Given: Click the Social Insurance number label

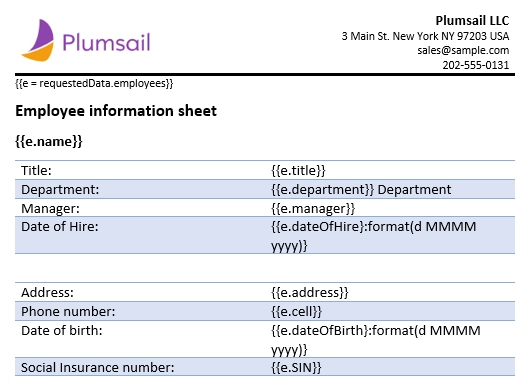Looking at the screenshot, I should coord(98,367).
